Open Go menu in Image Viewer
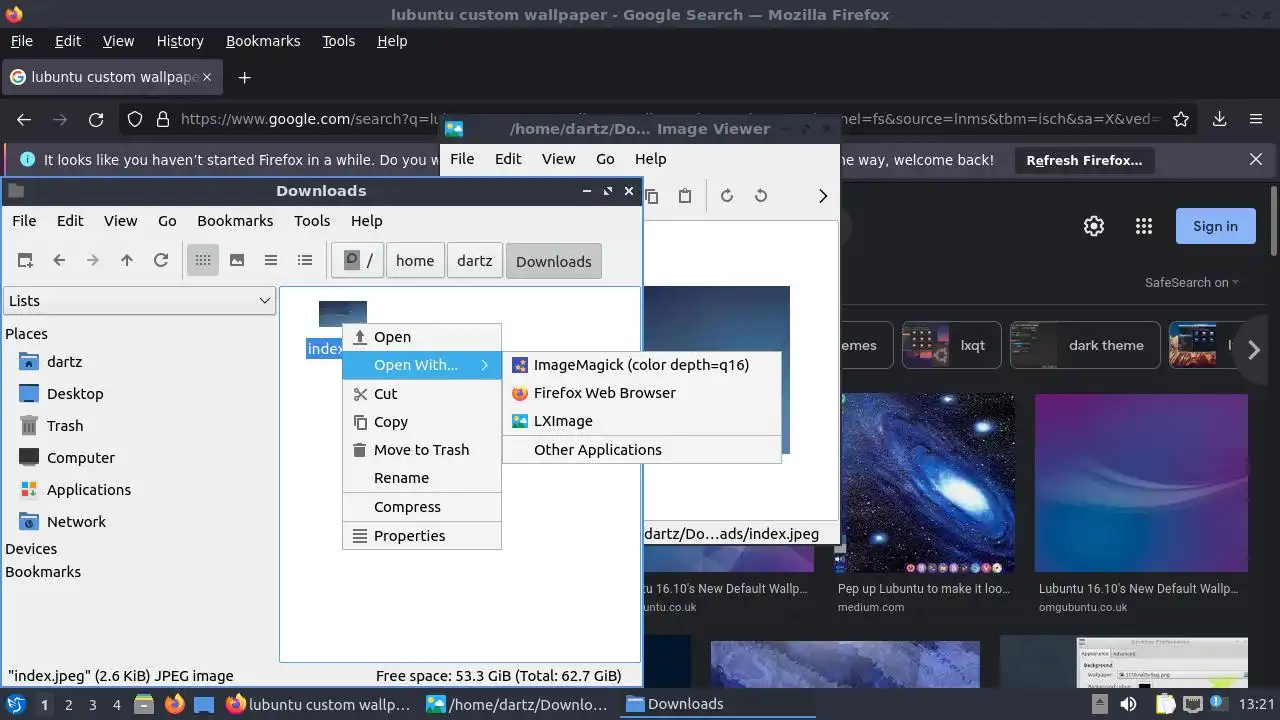Image resolution: width=1280 pixels, height=720 pixels. point(605,159)
